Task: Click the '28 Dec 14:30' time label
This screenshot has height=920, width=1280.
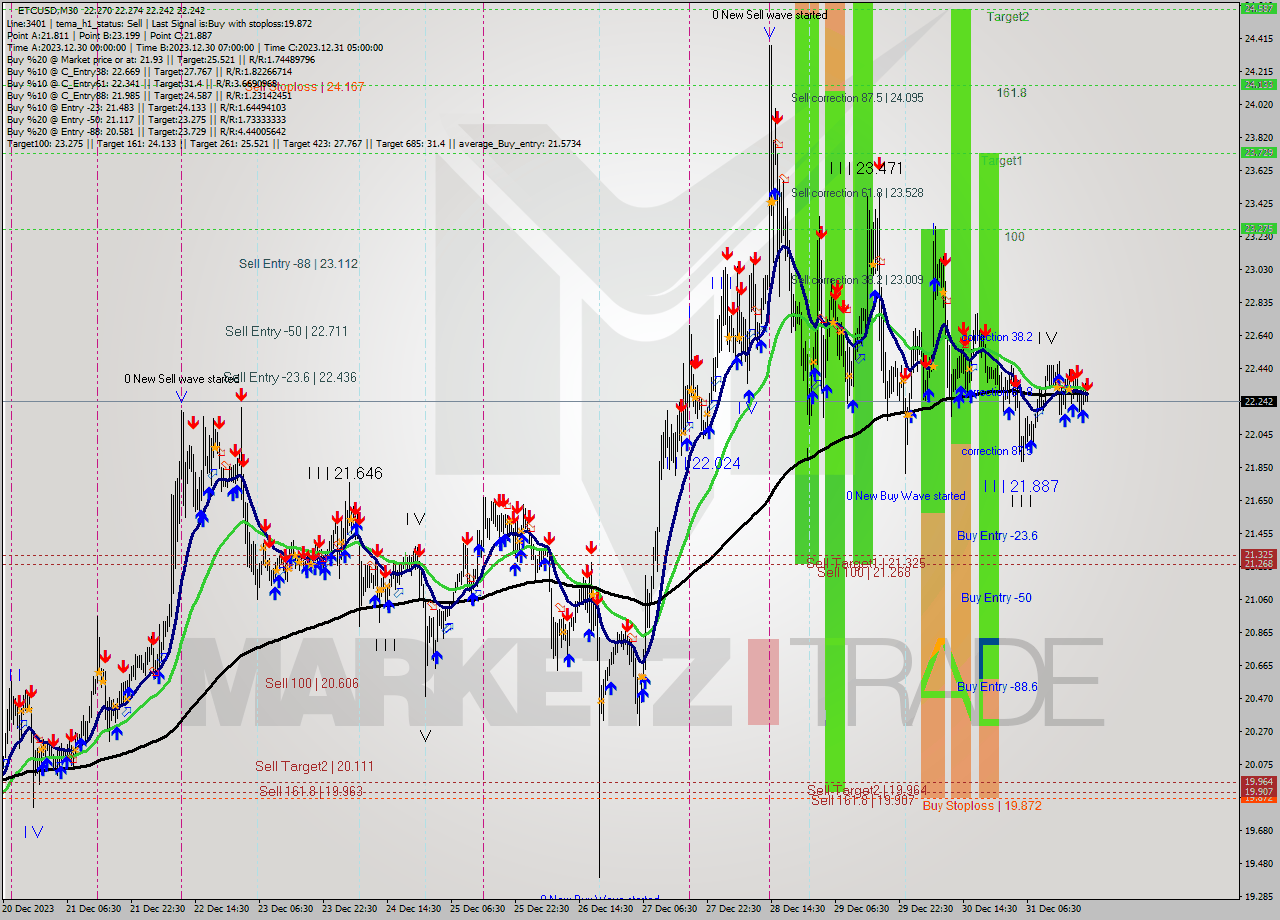Action: coord(797,909)
